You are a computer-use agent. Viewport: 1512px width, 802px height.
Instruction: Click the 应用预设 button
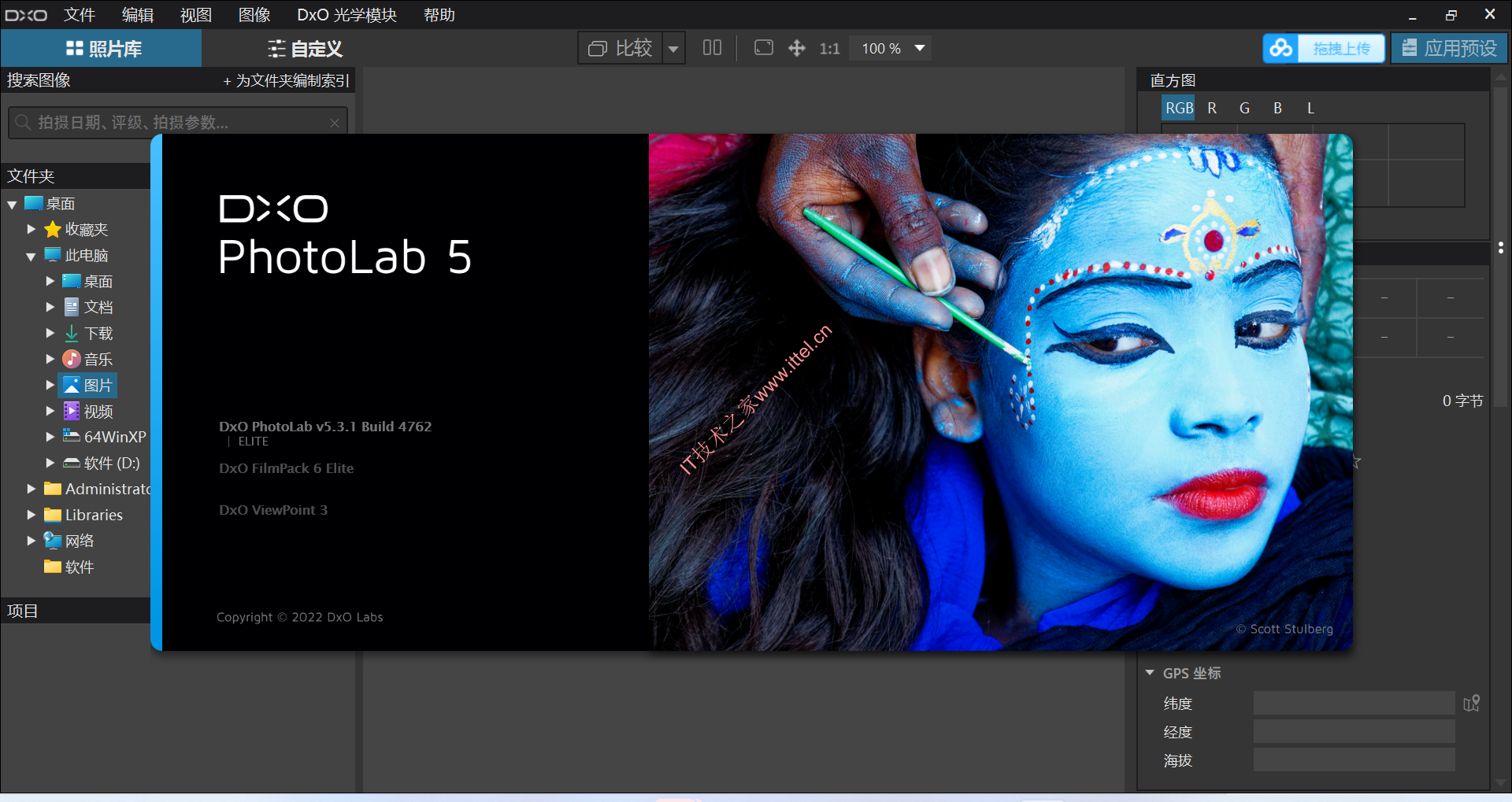(1449, 48)
